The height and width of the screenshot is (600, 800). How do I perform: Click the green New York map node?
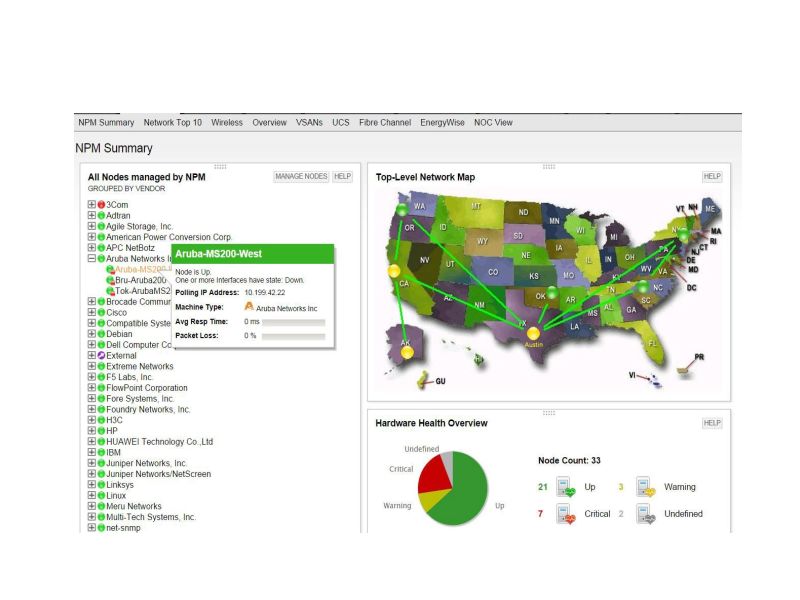coord(683,235)
